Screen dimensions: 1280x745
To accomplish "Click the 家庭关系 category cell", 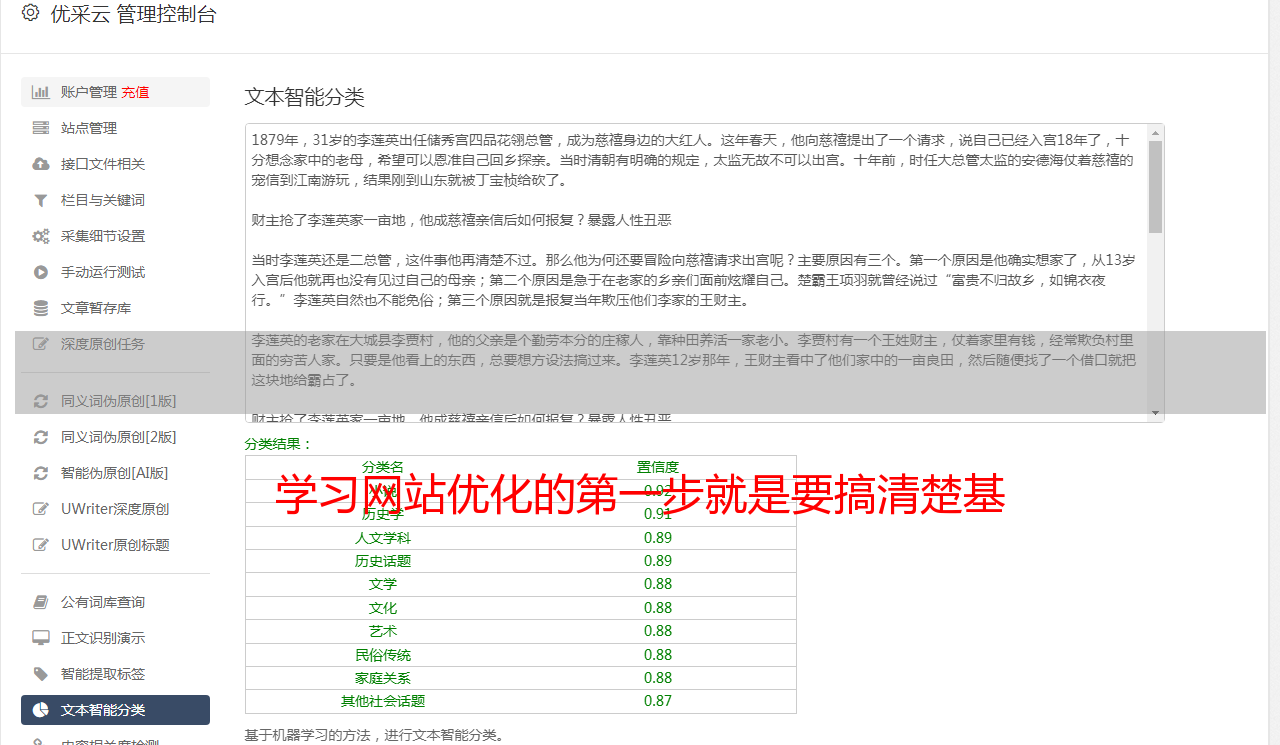I will click(x=383, y=678).
